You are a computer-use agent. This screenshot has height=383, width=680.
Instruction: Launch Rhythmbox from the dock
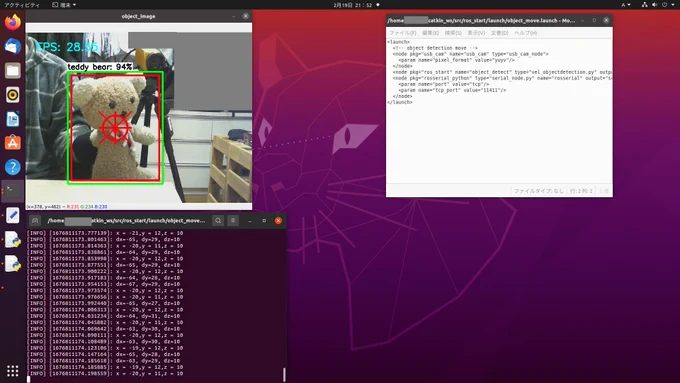(x=13, y=95)
